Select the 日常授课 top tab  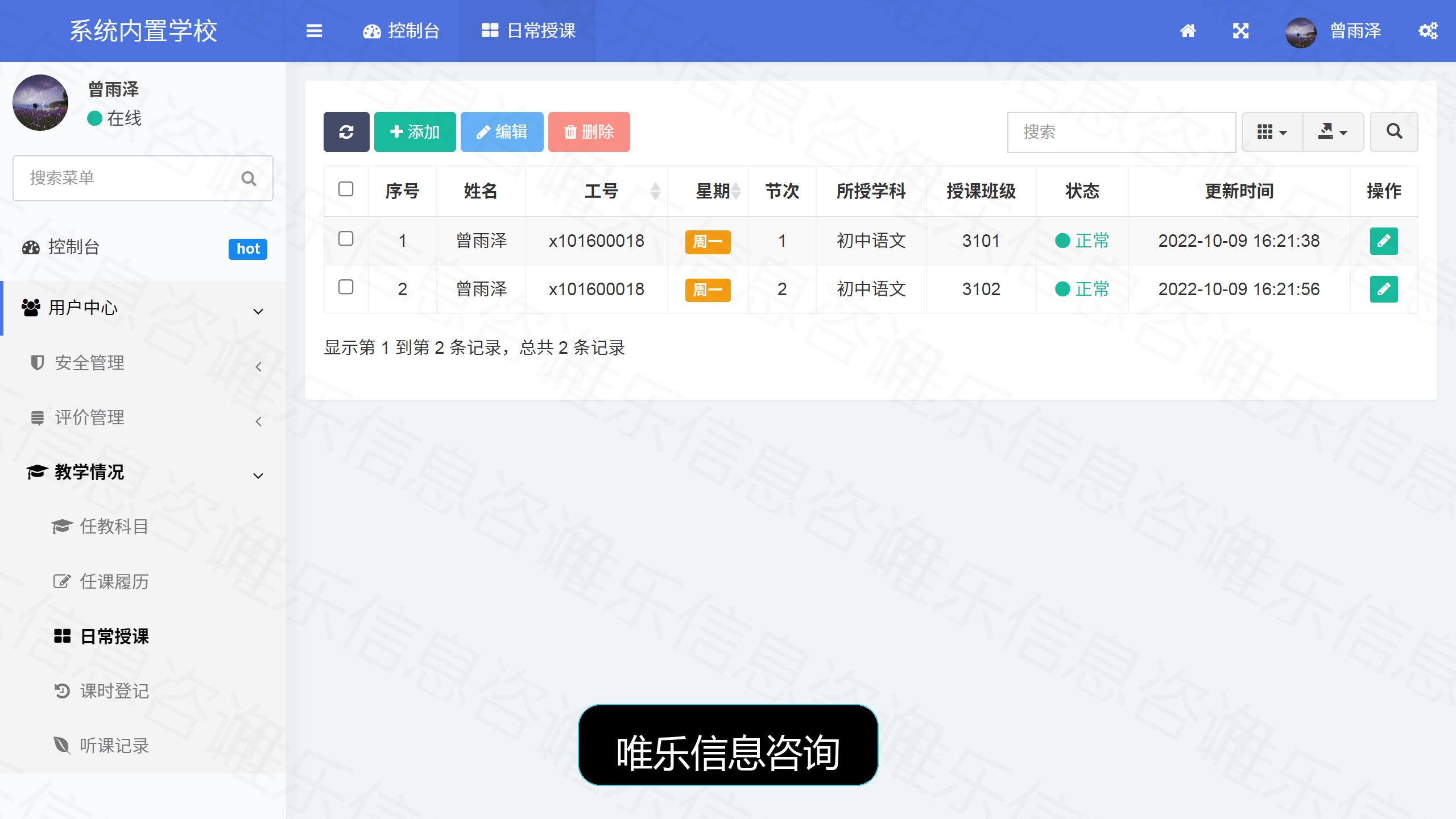pyautogui.click(x=528, y=31)
